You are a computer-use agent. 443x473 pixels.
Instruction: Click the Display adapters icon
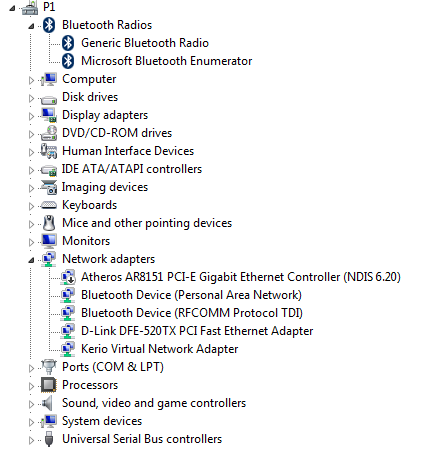[49, 115]
